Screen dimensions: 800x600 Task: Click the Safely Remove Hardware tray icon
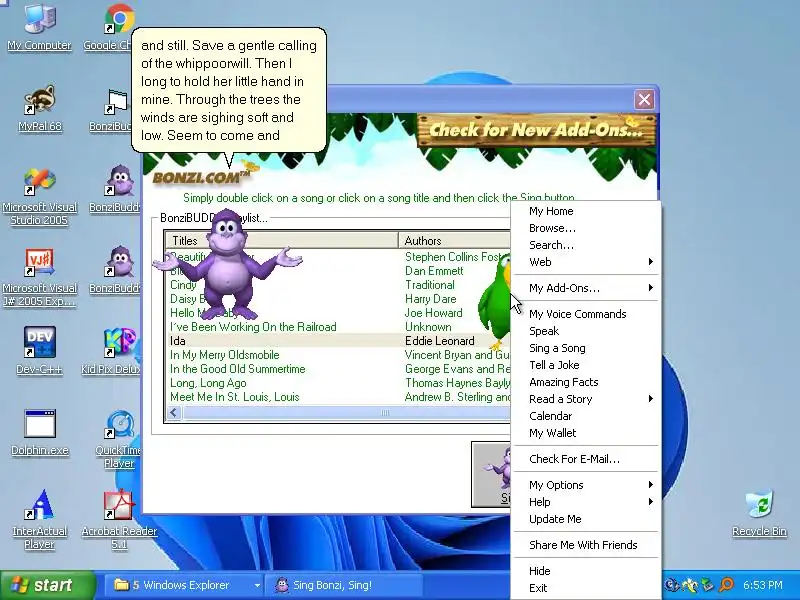coord(708,585)
